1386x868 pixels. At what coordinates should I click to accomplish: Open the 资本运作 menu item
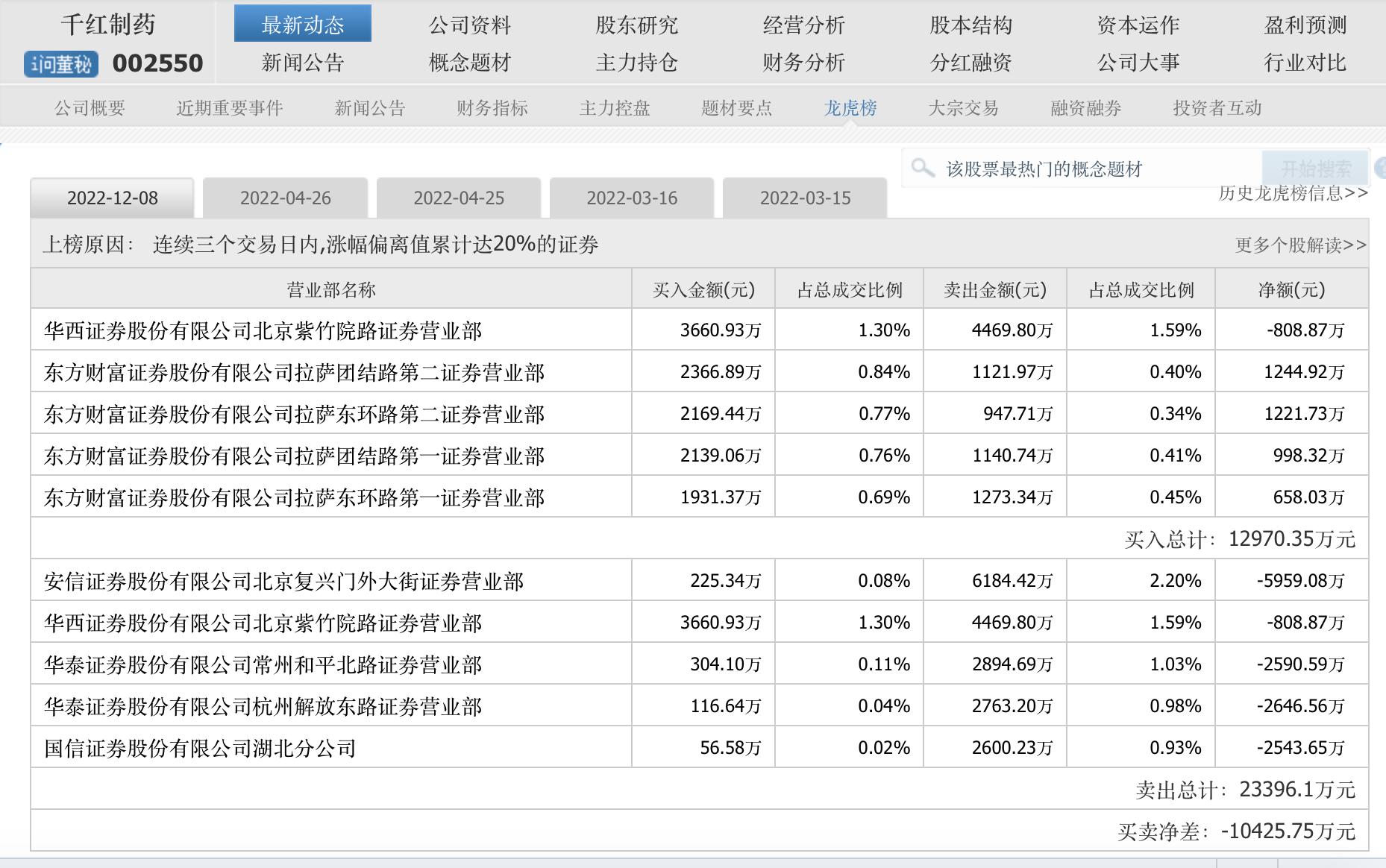tap(1138, 25)
